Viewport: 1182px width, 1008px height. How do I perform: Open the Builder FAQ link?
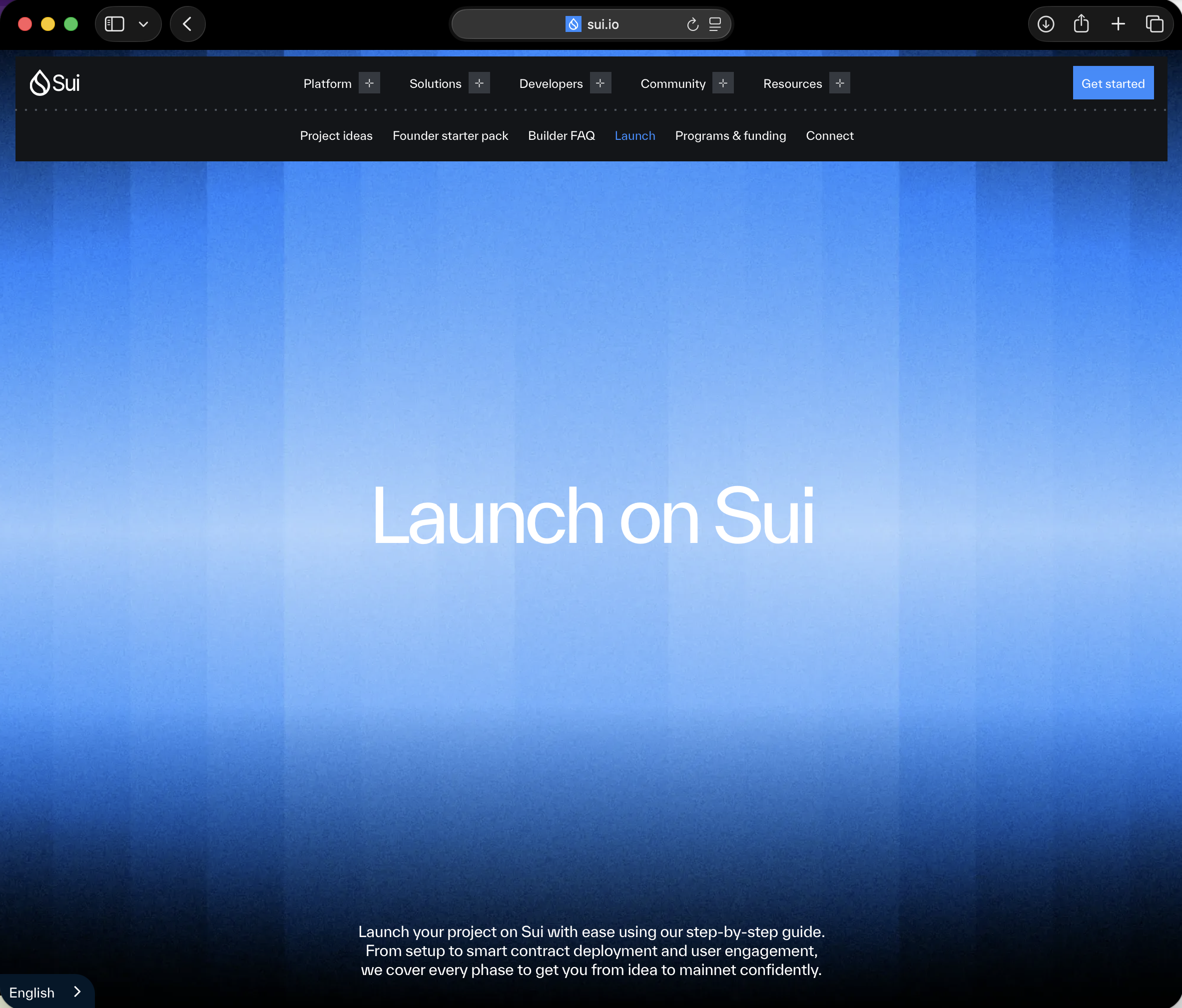coord(562,136)
